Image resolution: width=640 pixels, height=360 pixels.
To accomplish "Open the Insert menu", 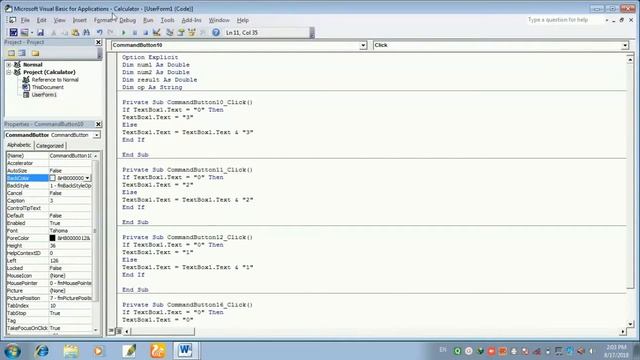I will pyautogui.click(x=80, y=20).
